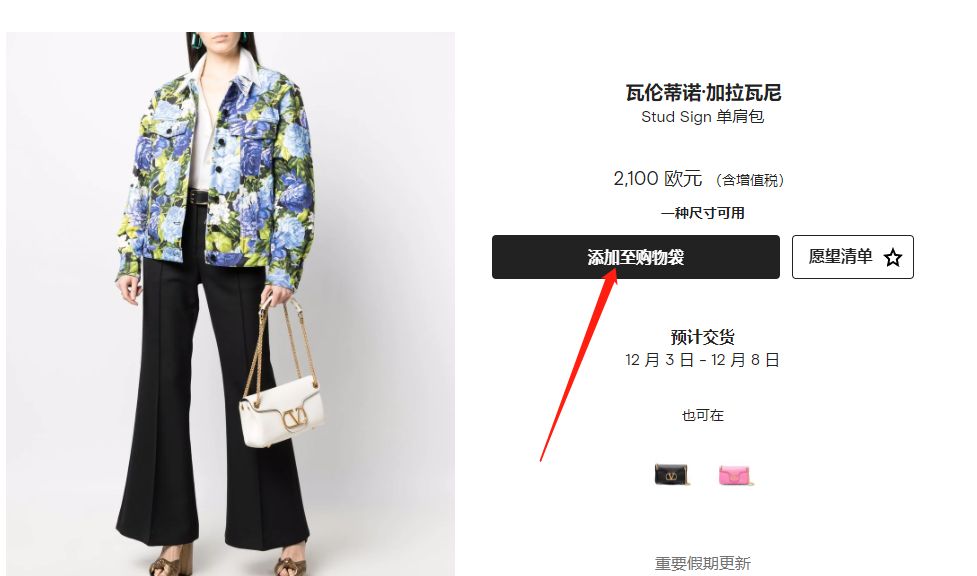Select the black bag colour thumbnail
Screen dimensions: 977x576
click(672, 475)
